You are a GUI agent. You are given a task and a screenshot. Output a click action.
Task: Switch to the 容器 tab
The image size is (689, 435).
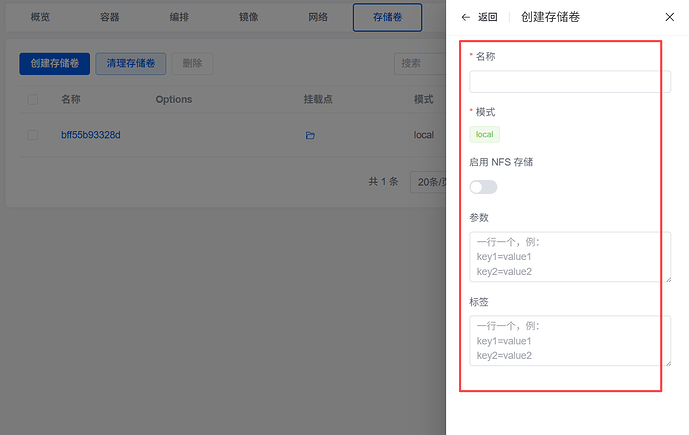[112, 18]
